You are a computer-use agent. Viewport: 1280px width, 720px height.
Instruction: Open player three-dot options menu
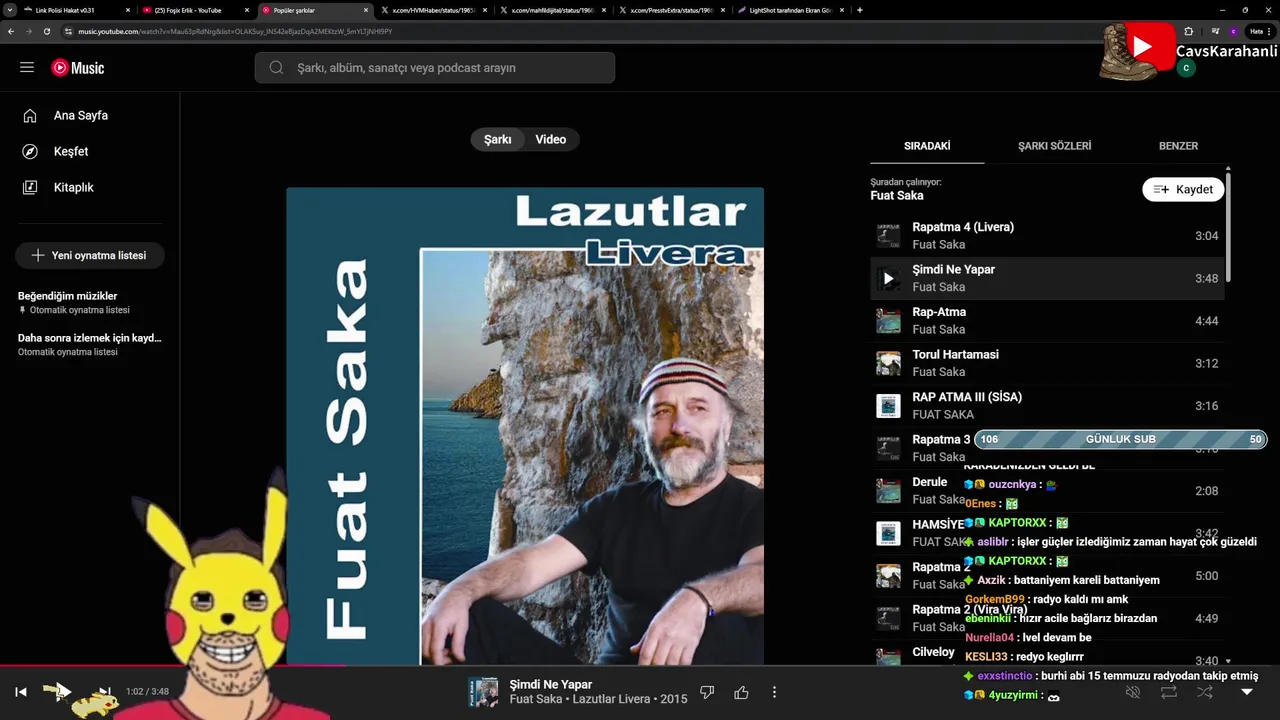[x=774, y=692]
